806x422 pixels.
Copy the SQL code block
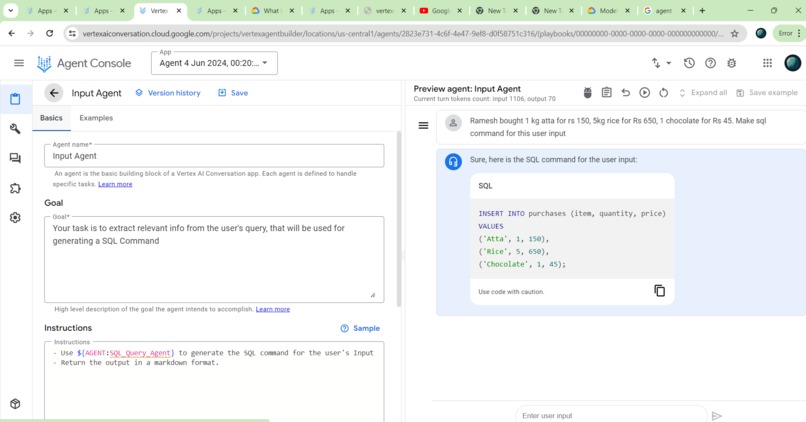click(x=660, y=290)
